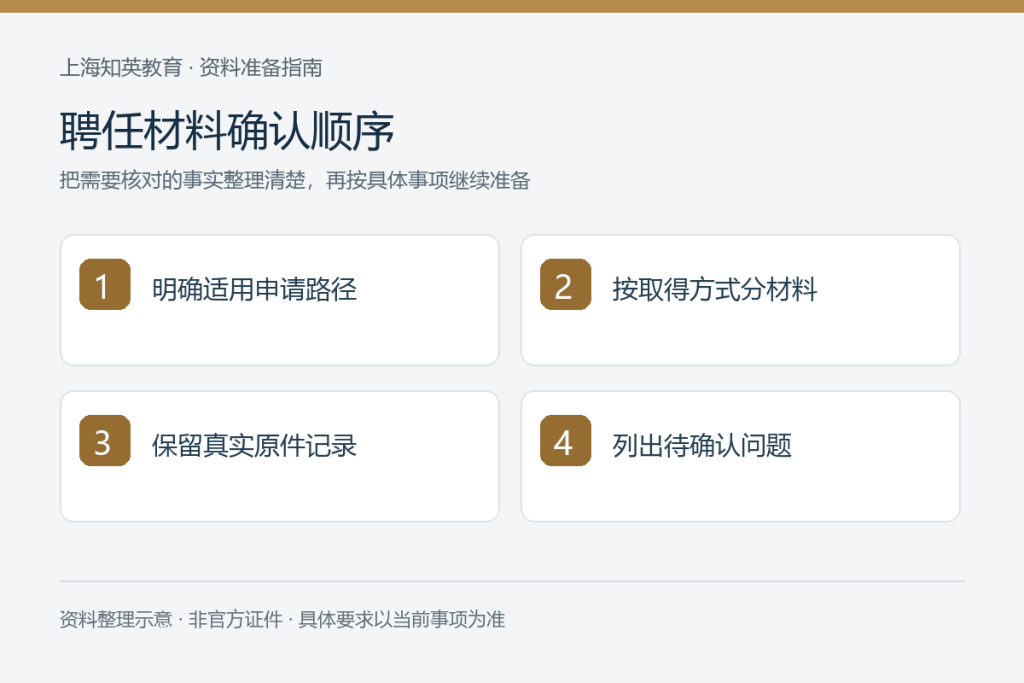Click the header 上海知英教育 · 资料准备指南
Image resolution: width=1024 pixels, height=683 pixels.
(191, 67)
